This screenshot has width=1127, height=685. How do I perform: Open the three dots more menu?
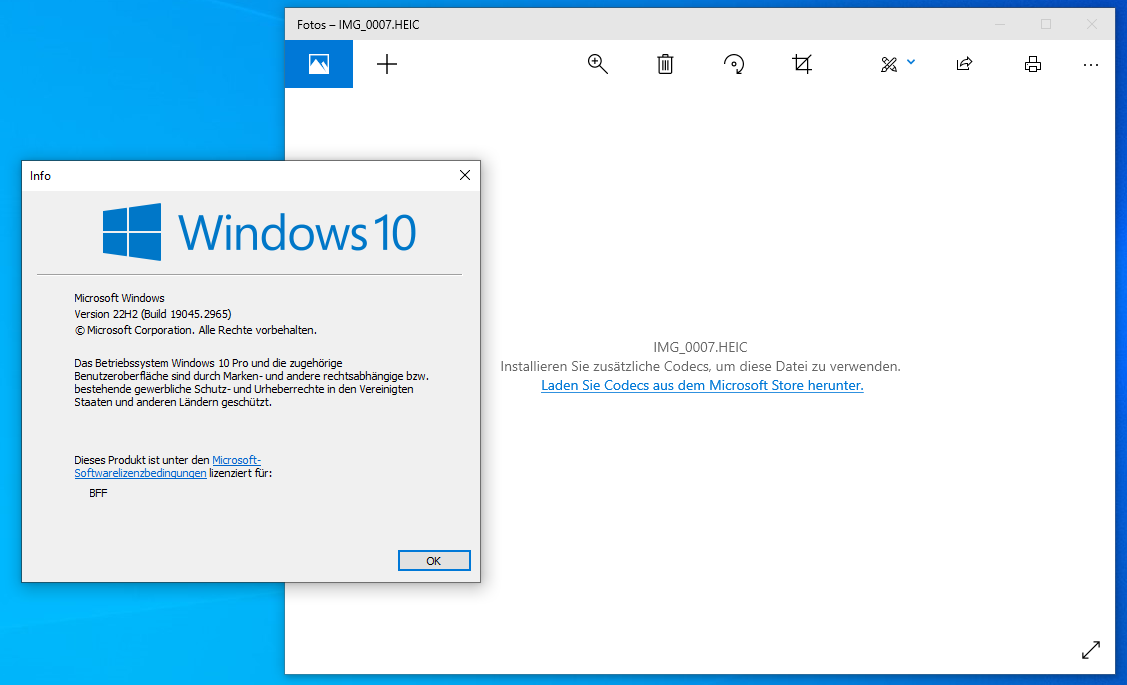[1091, 65]
